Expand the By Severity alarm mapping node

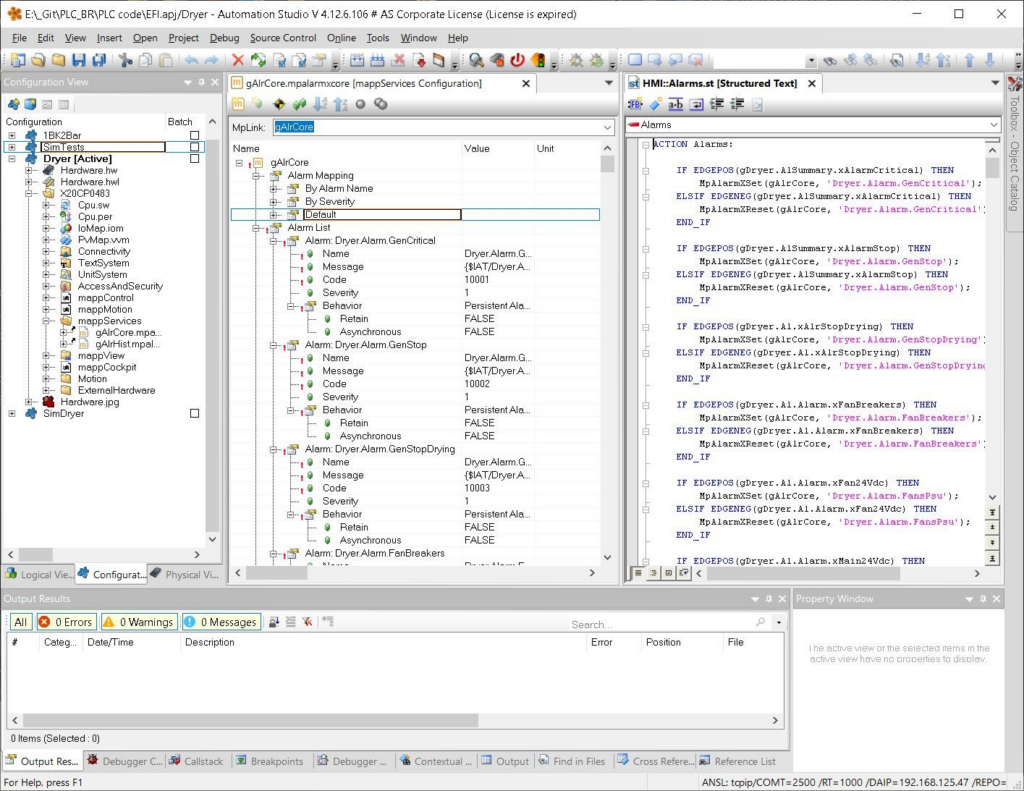point(275,201)
